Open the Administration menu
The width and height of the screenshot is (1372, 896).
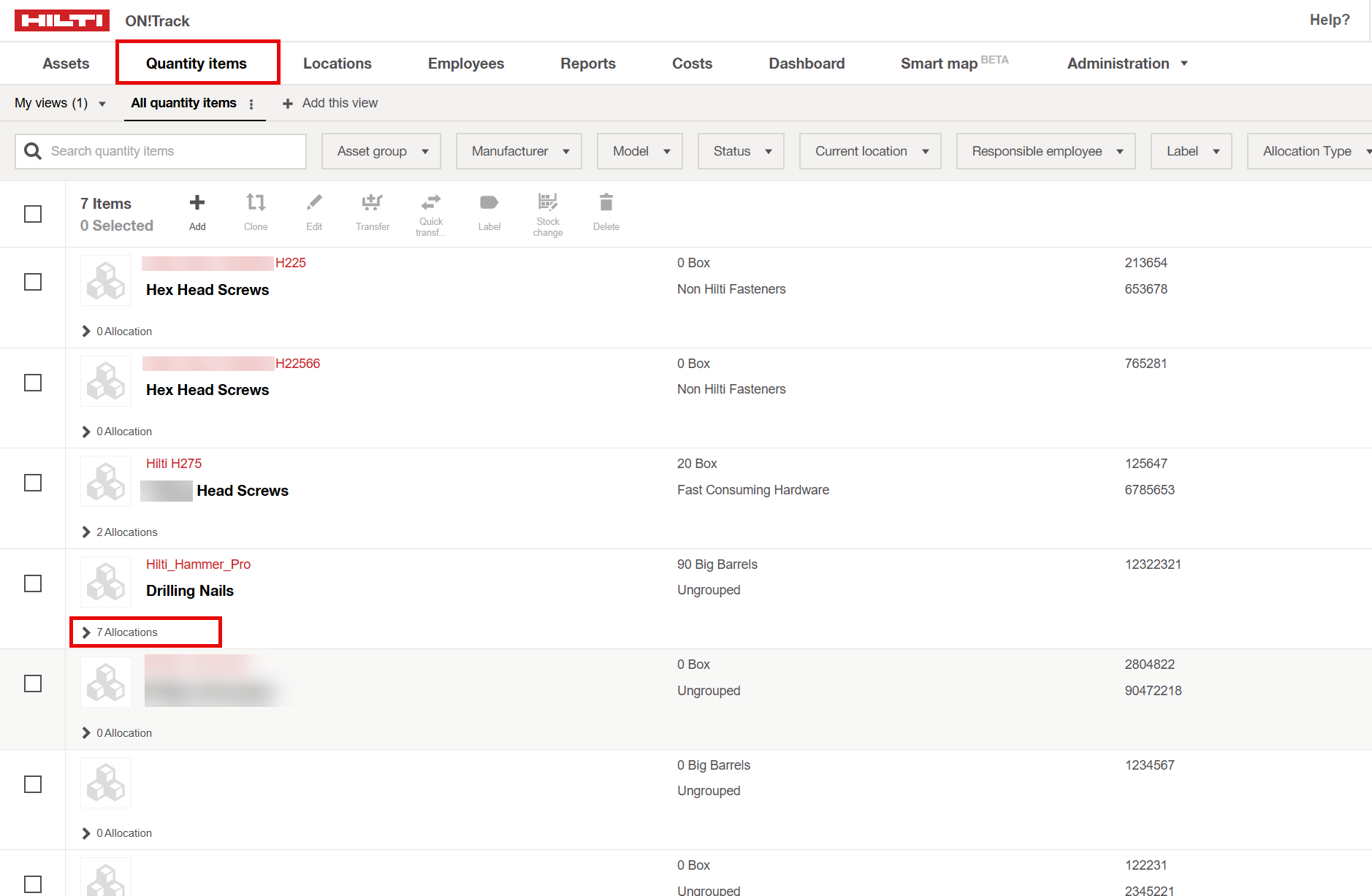click(1127, 64)
